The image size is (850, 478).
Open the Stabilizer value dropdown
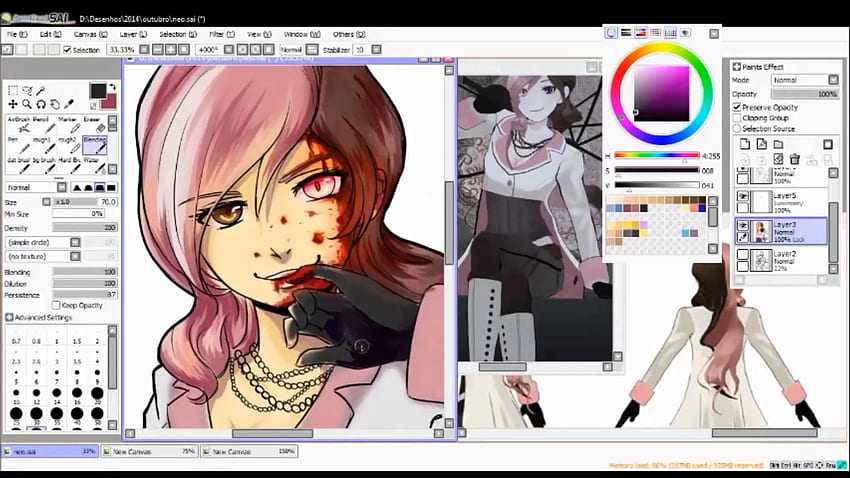tap(376, 50)
